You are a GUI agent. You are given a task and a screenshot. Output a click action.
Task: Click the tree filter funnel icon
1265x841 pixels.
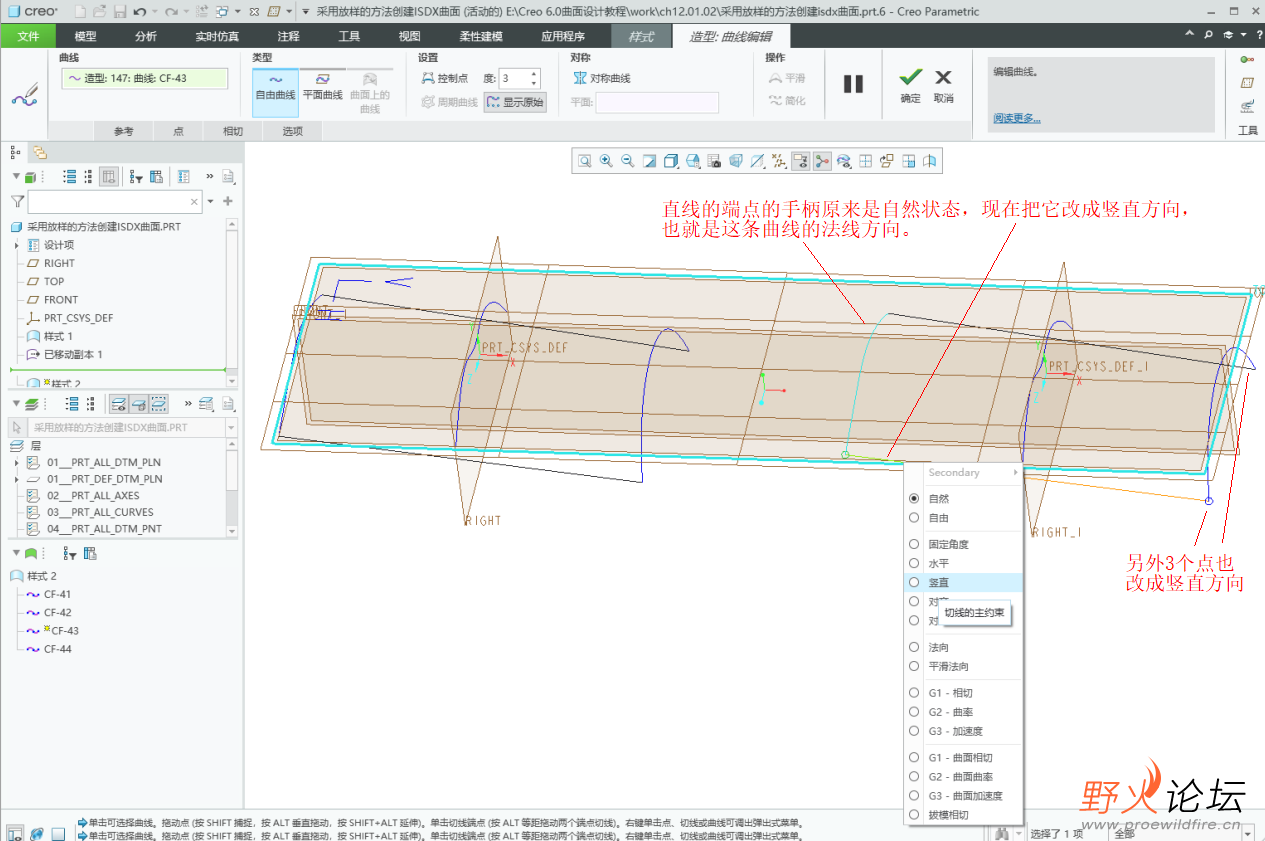click(x=17, y=201)
